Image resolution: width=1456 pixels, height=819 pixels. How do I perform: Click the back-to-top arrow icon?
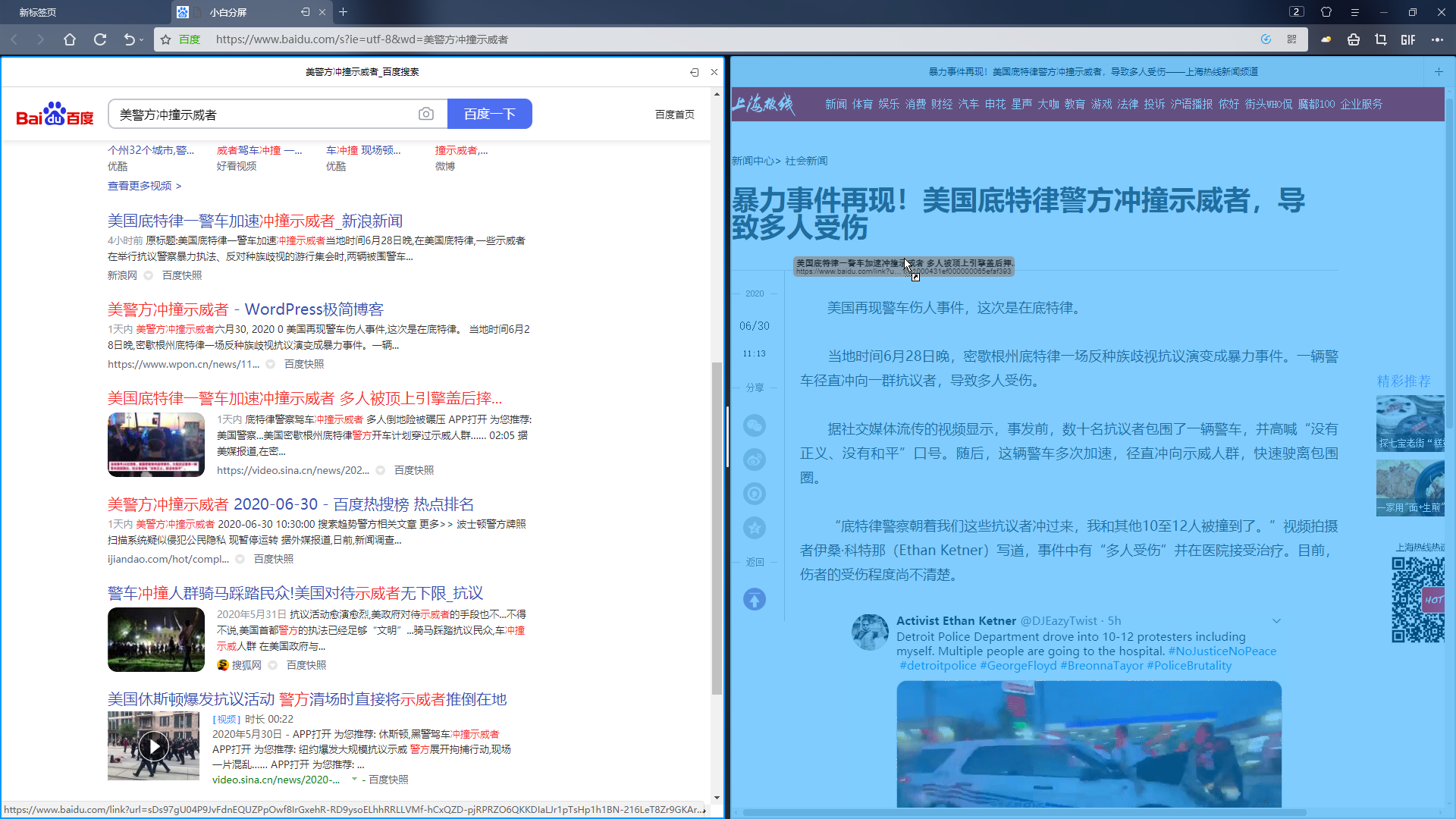[x=755, y=600]
